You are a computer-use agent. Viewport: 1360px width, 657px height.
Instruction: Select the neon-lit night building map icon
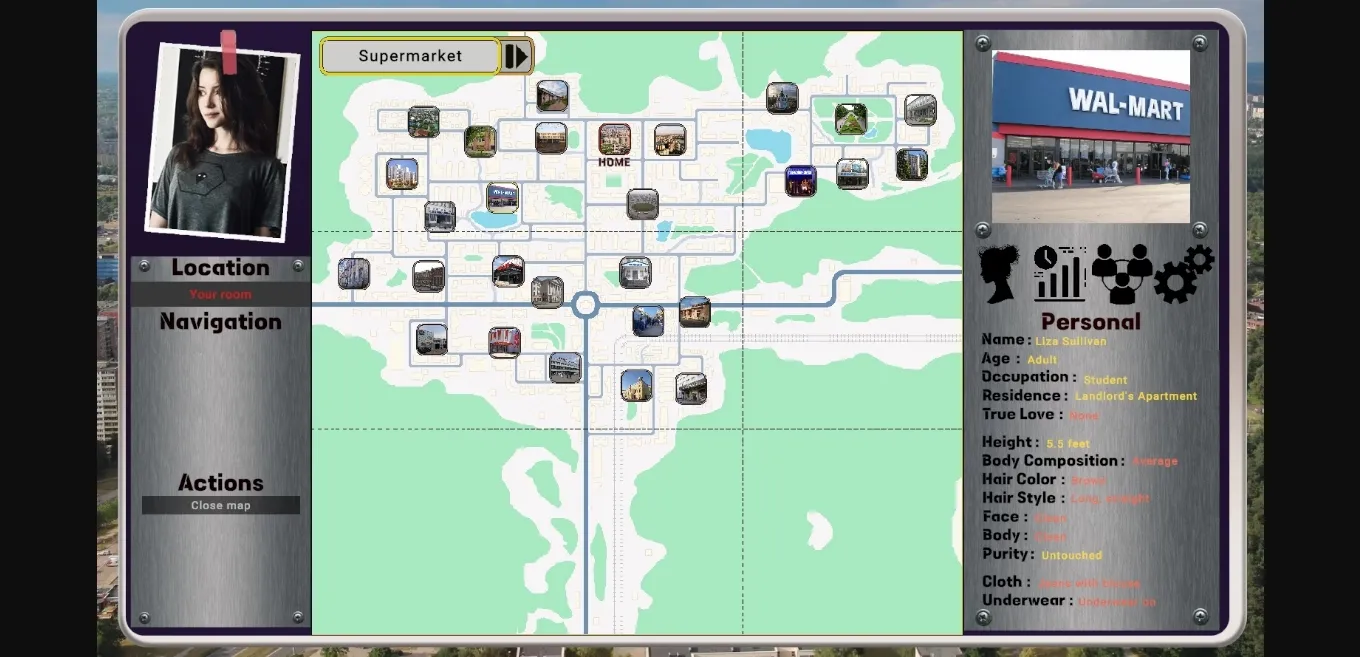(800, 181)
